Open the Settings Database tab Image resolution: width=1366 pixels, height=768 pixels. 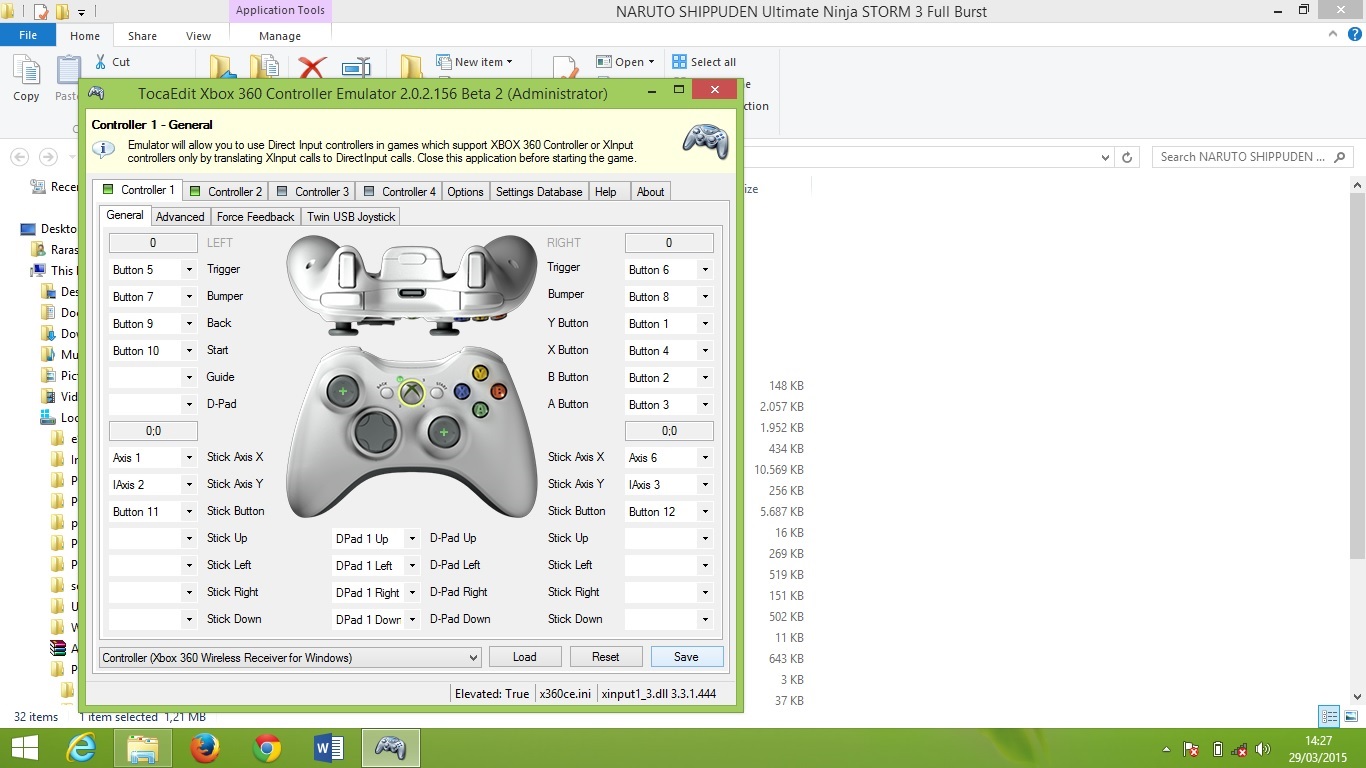click(539, 192)
